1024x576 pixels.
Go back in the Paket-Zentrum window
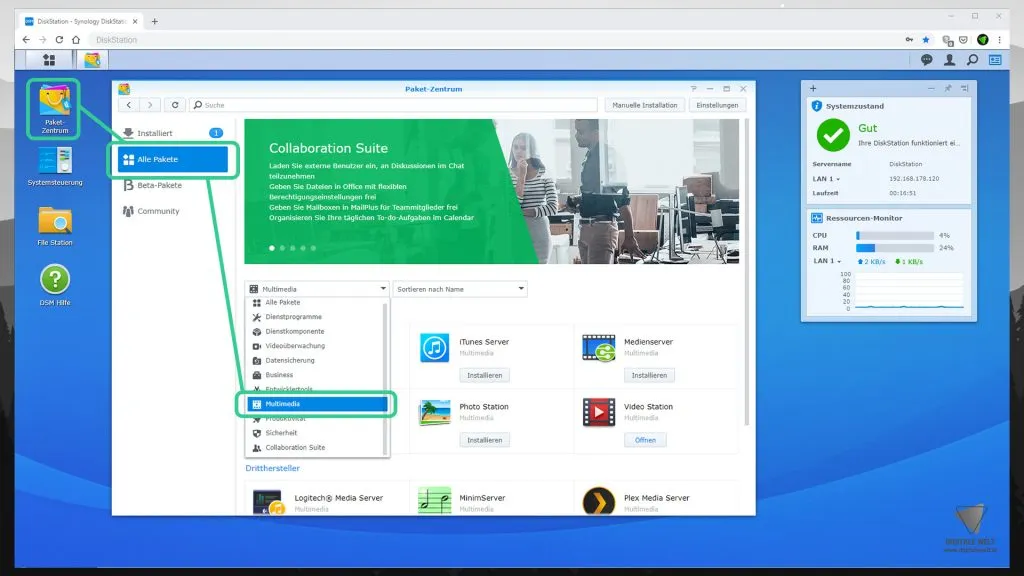click(129, 105)
